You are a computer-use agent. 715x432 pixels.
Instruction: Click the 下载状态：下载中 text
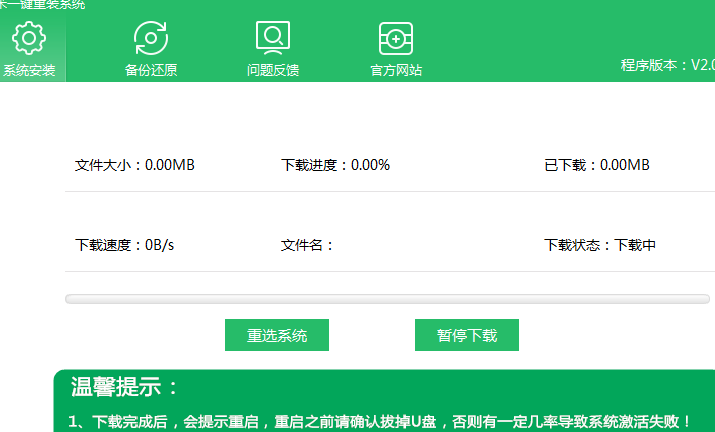(x=600, y=245)
